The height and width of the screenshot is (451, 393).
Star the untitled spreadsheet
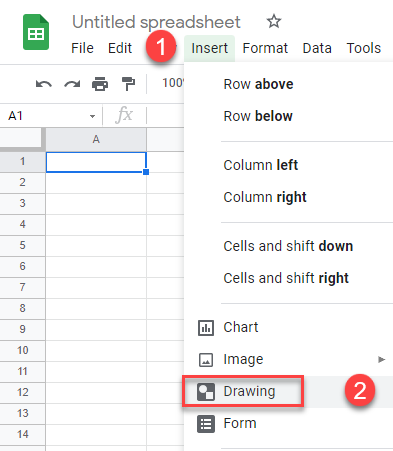coord(274,22)
